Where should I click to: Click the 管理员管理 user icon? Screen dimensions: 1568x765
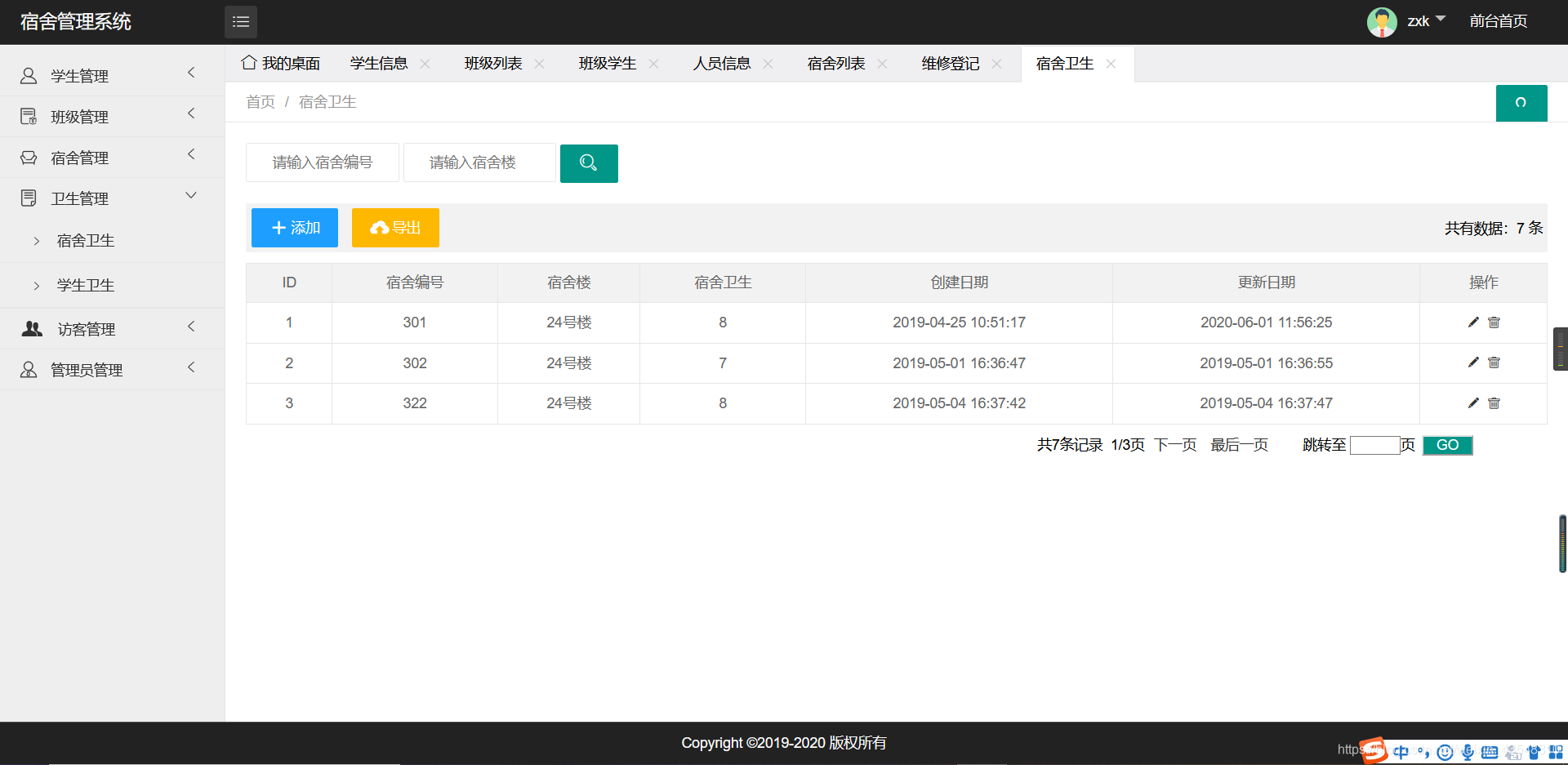tap(29, 370)
